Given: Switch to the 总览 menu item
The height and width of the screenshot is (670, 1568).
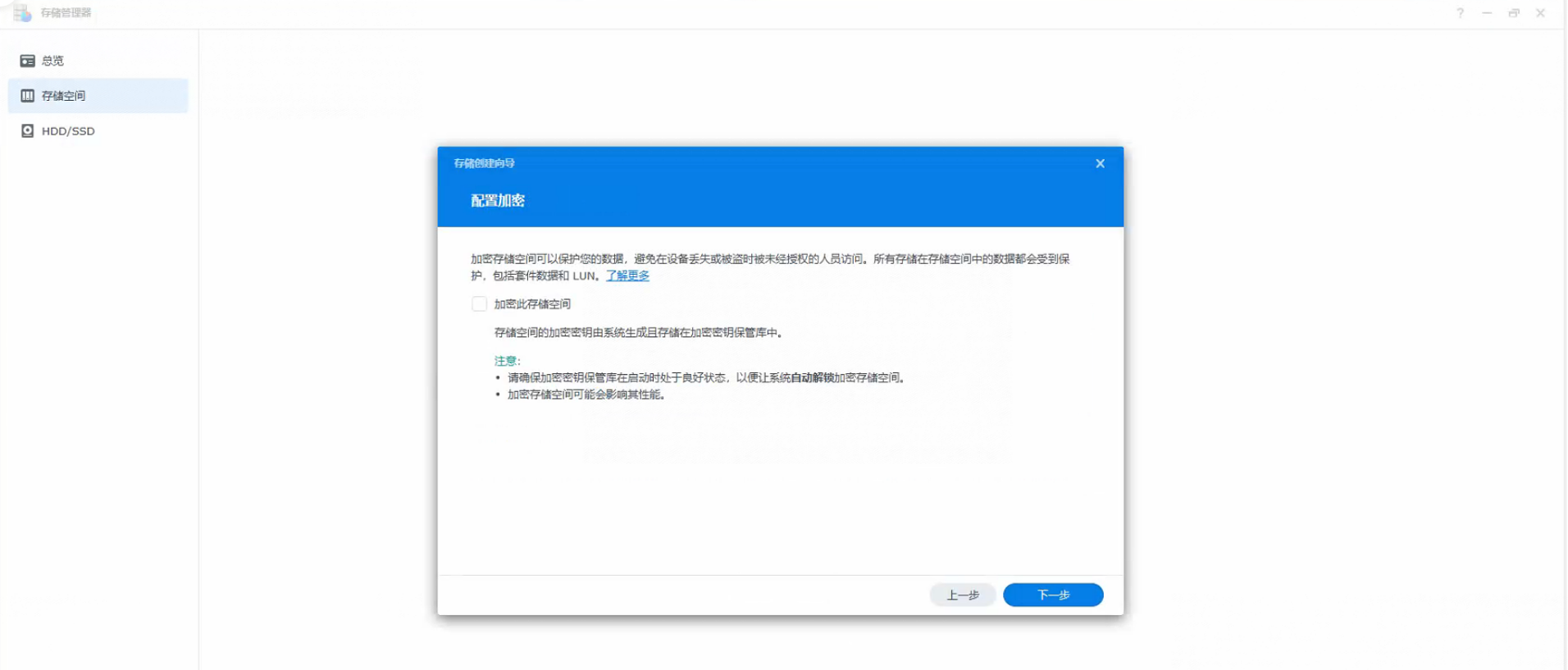Looking at the screenshot, I should tap(98, 61).
